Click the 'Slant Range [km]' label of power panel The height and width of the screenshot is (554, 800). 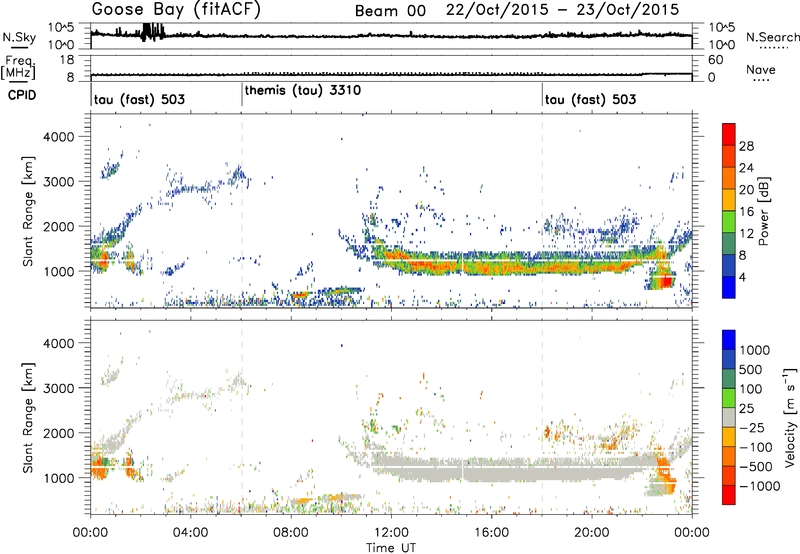point(28,211)
